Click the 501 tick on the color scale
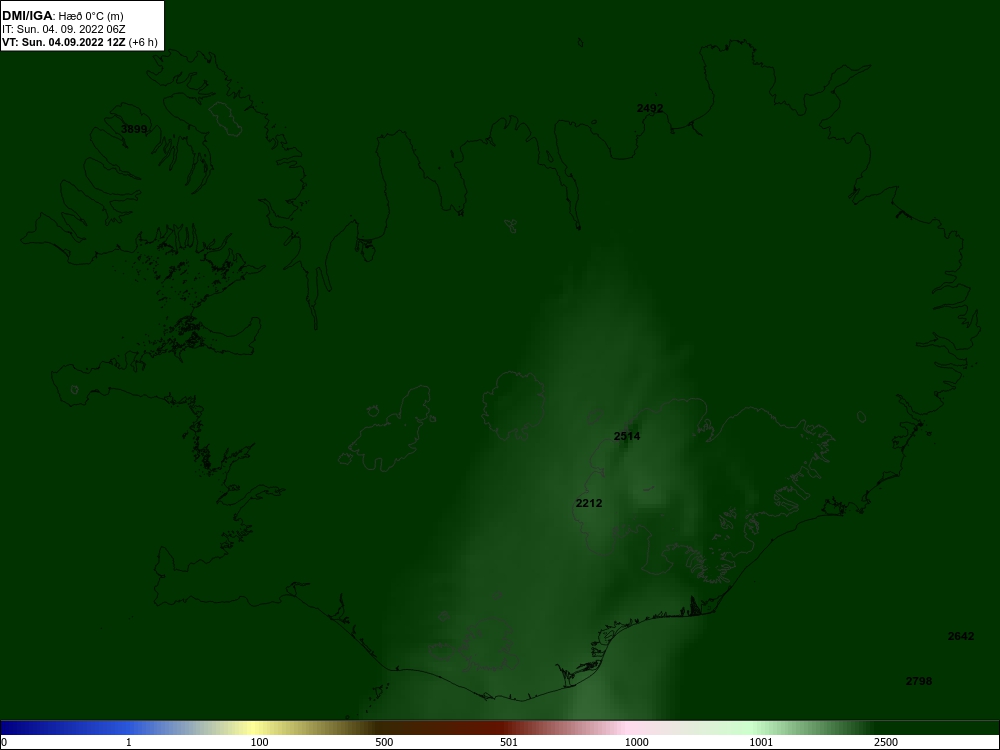Viewport: 1000px width, 750px height. coord(509,742)
